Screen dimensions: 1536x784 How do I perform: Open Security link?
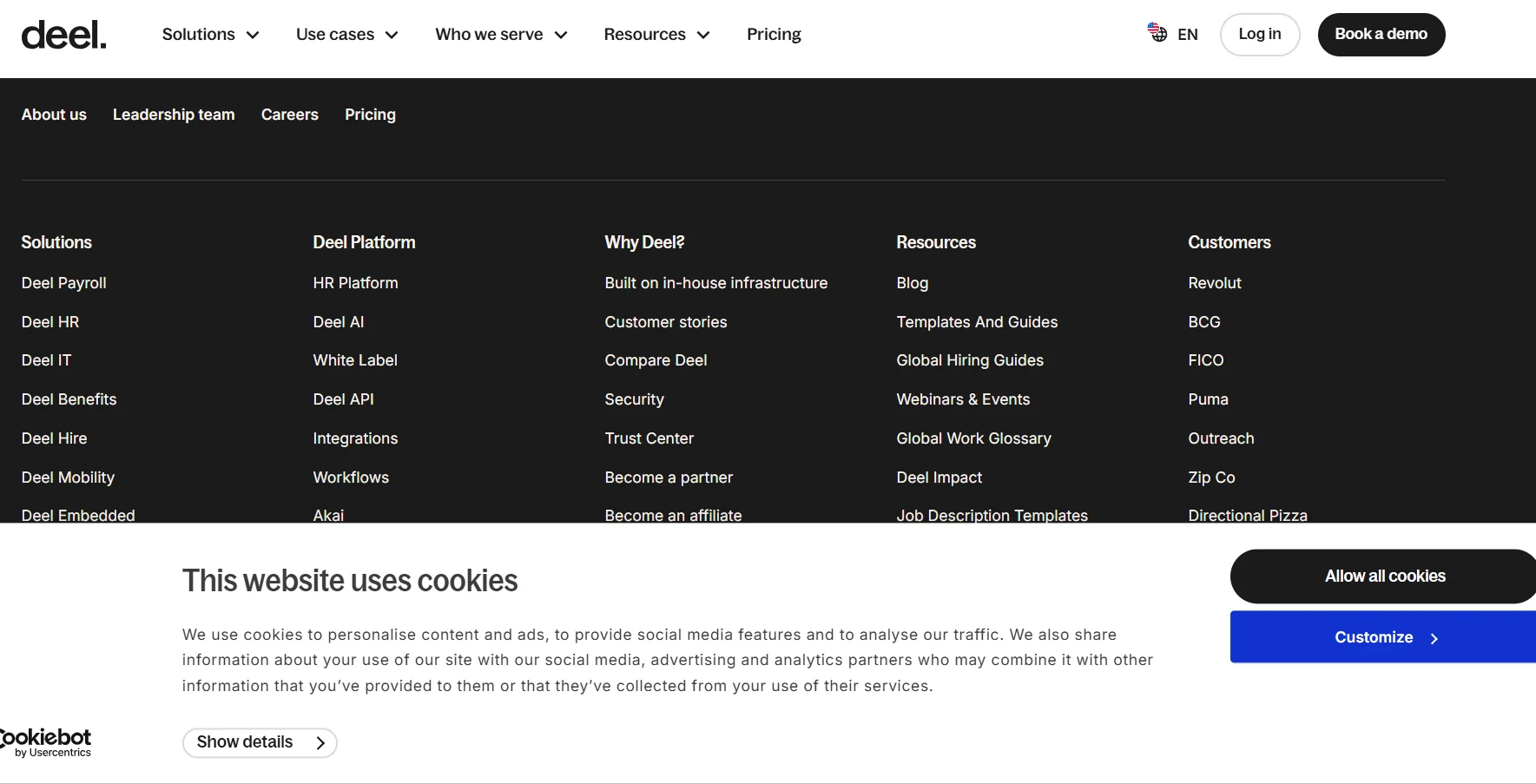pyautogui.click(x=635, y=399)
